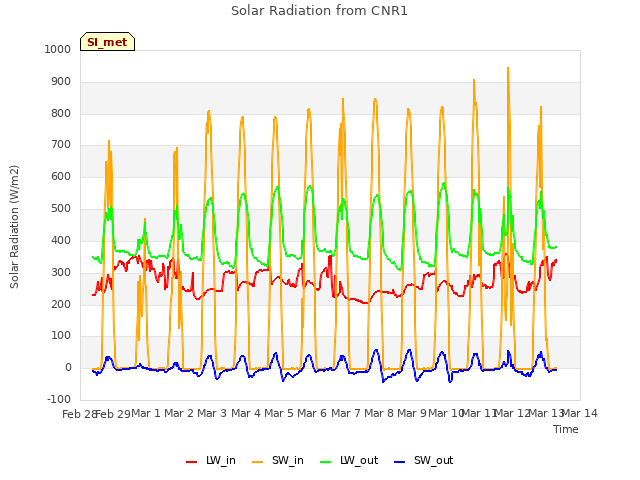The height and width of the screenshot is (480, 640).
Task: Click the blue SW_out legend swatch
Action: [x=400, y=462]
